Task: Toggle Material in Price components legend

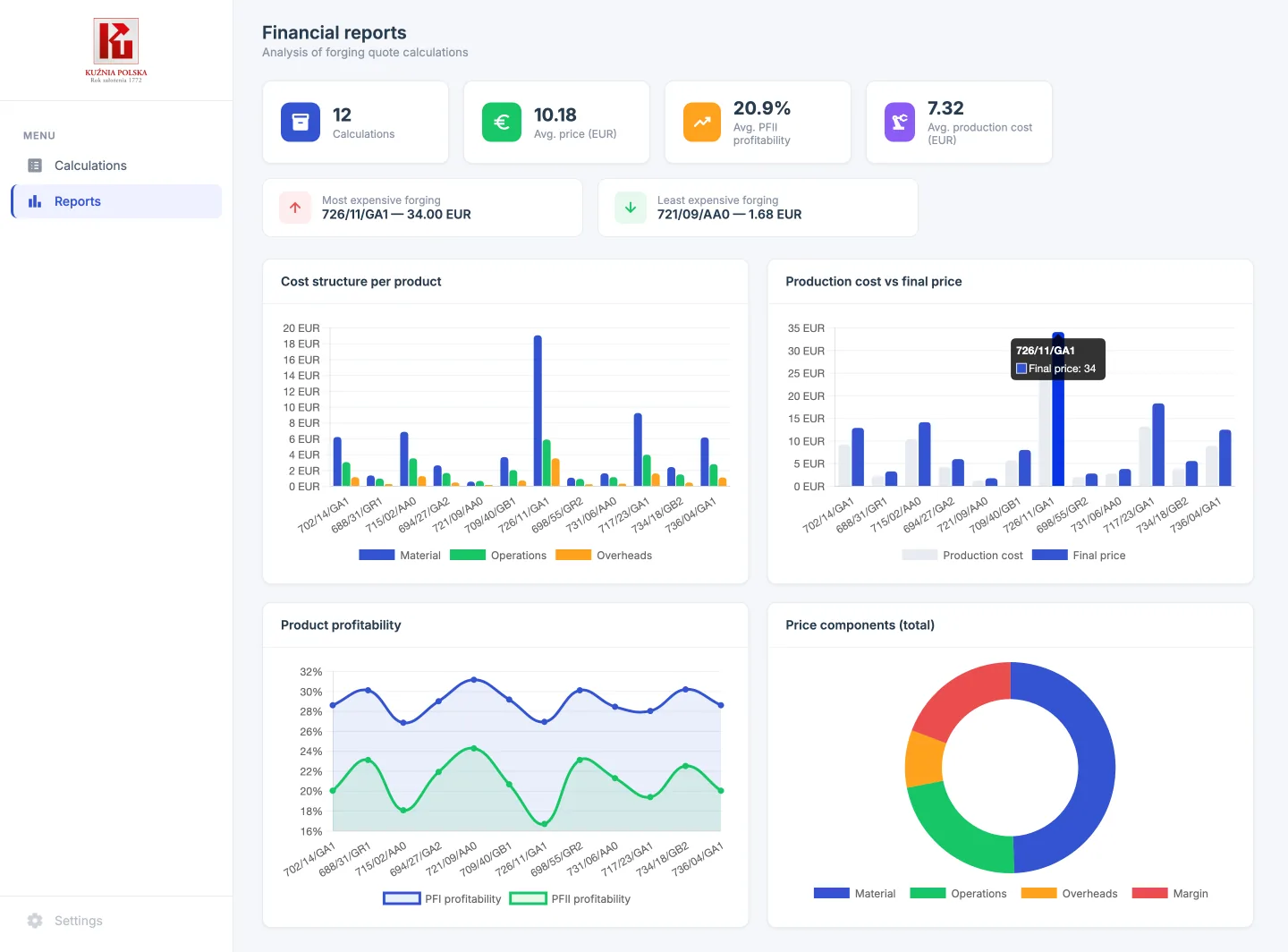Action: pyautogui.click(x=854, y=893)
